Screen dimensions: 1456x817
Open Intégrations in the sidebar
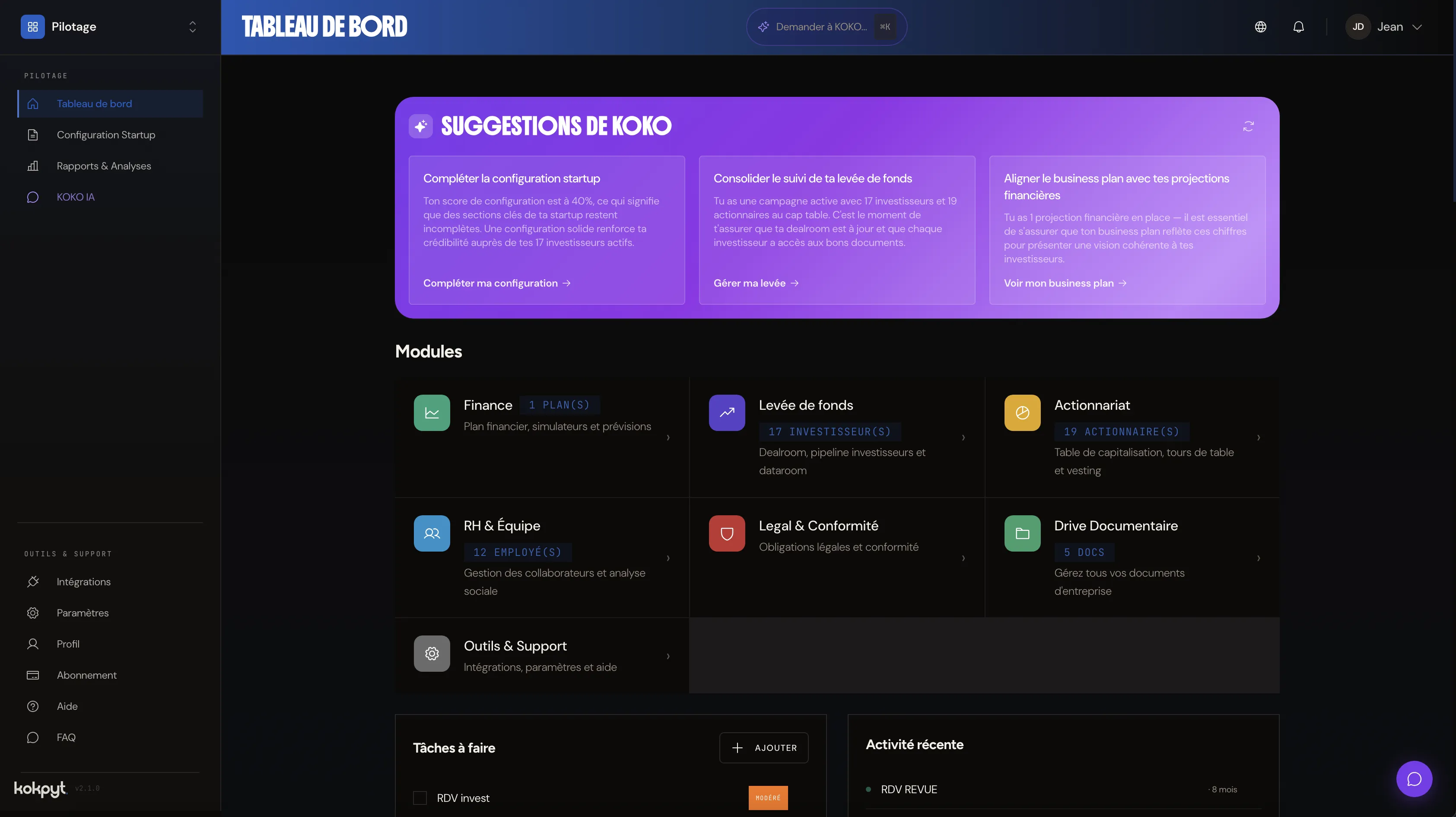tap(110, 582)
